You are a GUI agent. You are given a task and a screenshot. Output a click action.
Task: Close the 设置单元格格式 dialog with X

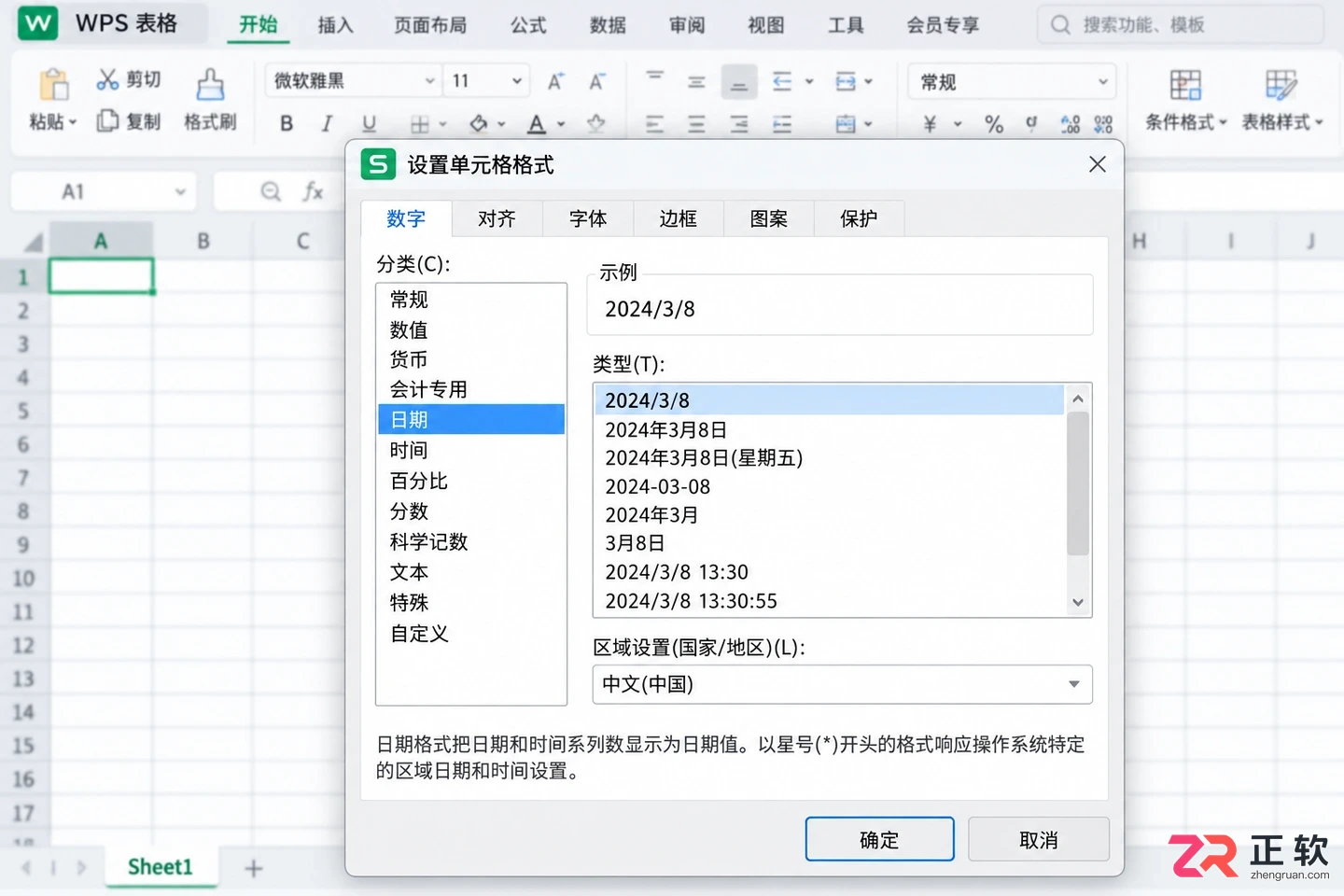coord(1098,164)
